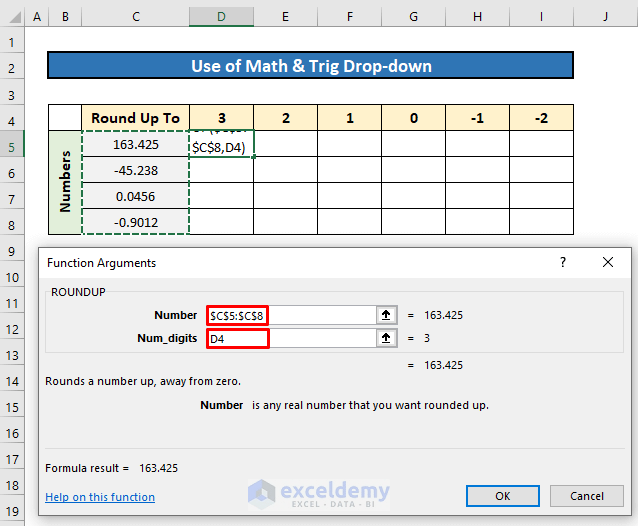Click the Function Arguments title bar text

click(x=101, y=263)
